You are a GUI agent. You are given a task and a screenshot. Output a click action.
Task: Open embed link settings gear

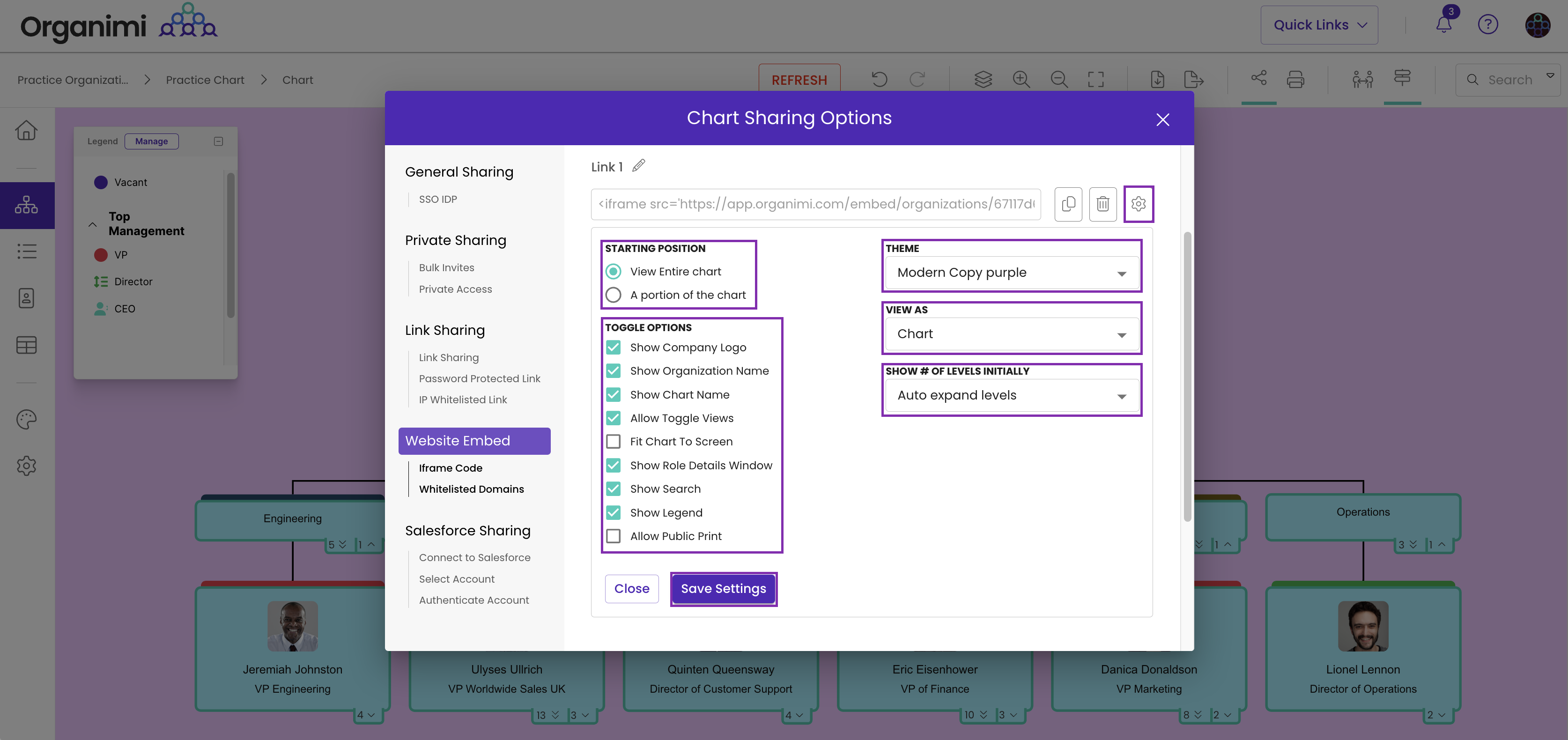1138,204
